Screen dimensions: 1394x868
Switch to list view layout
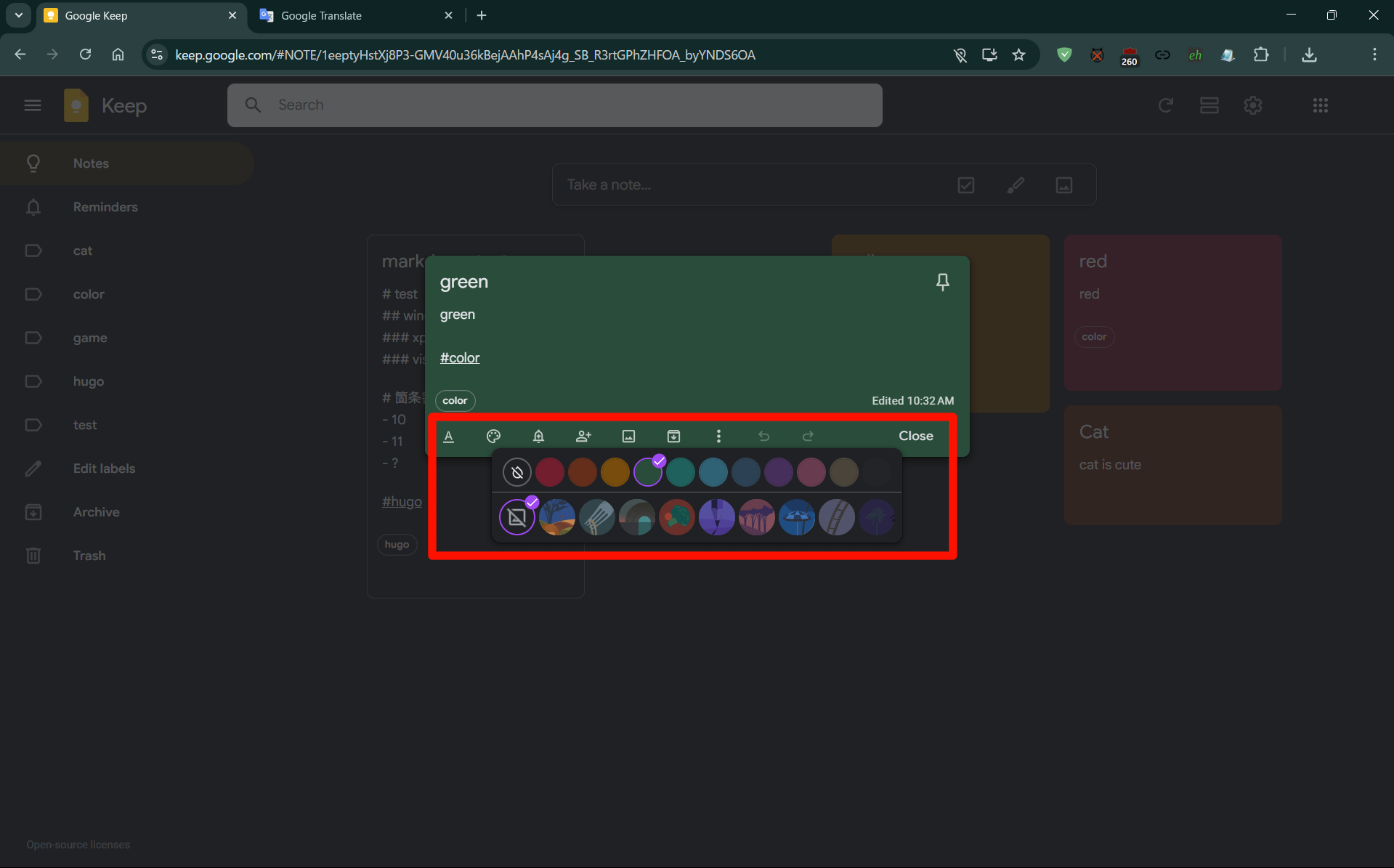click(x=1209, y=105)
